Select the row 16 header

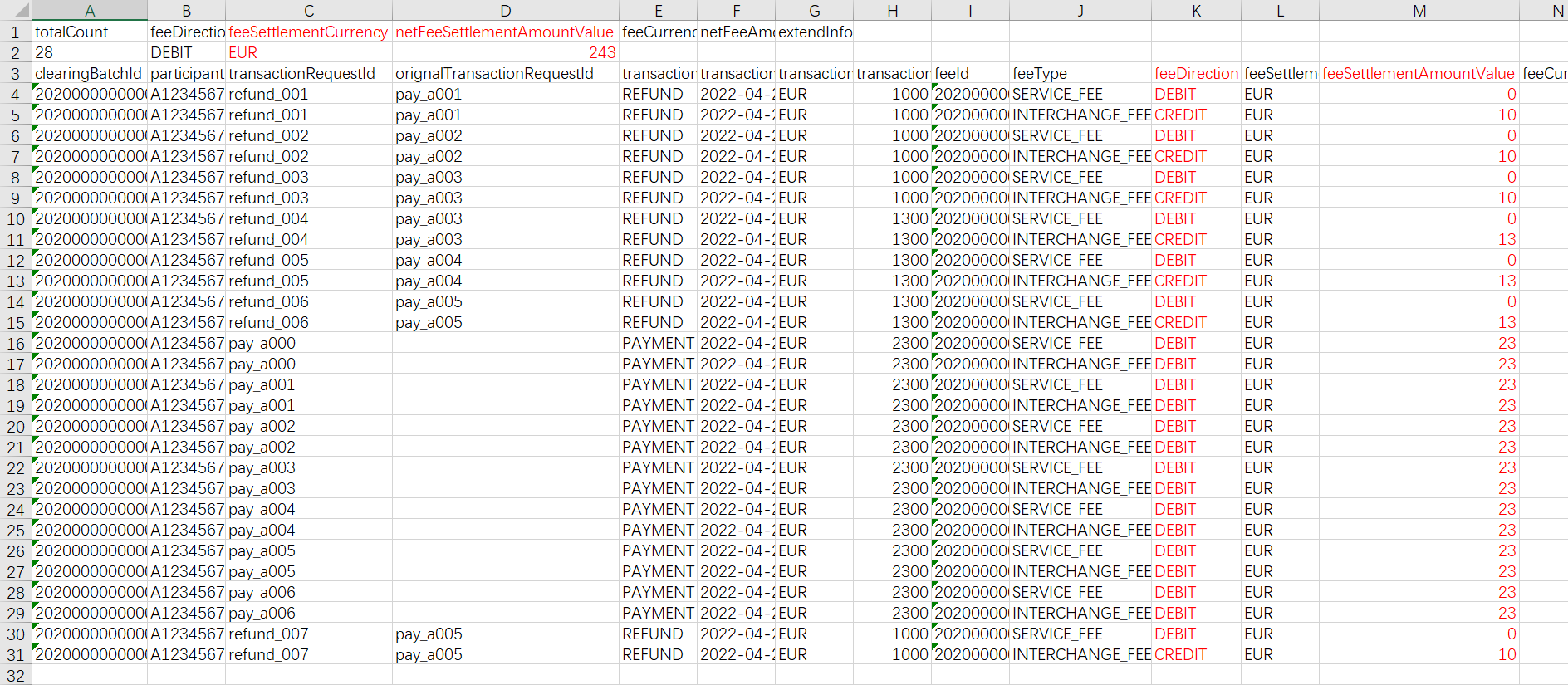coord(15,343)
